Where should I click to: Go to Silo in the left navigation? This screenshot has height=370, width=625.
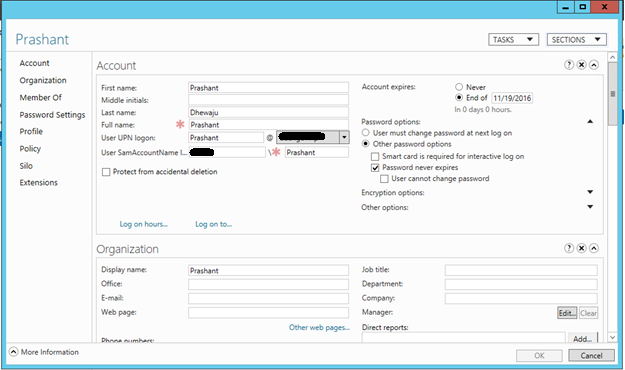coord(26,165)
